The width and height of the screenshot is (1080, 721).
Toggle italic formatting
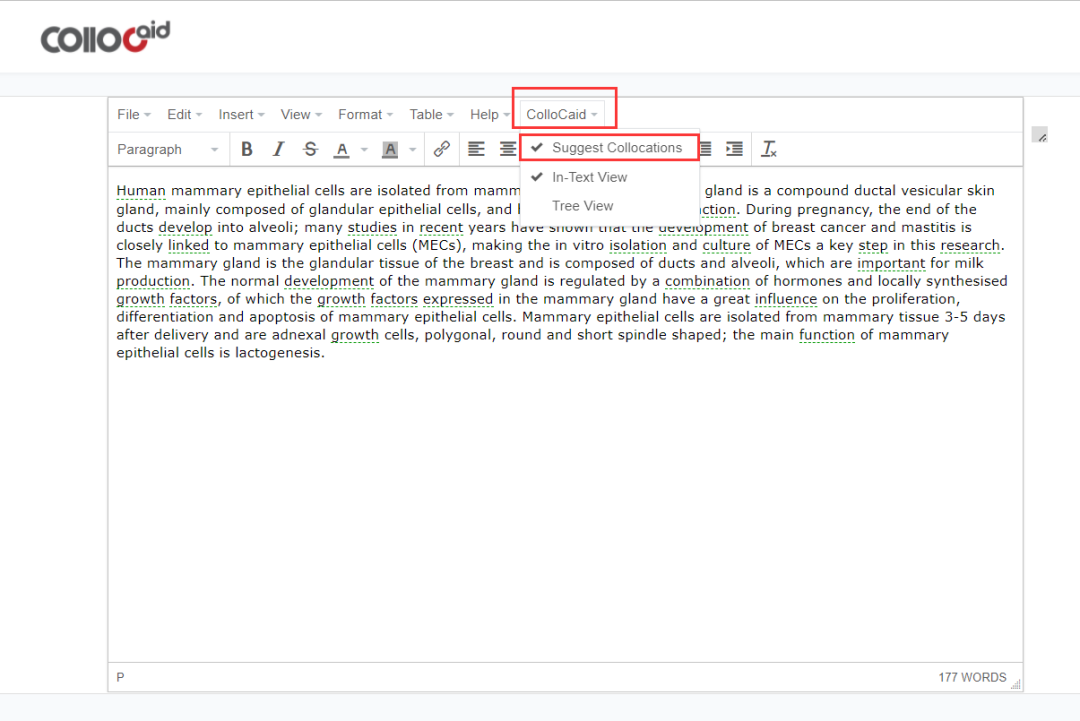pos(278,149)
